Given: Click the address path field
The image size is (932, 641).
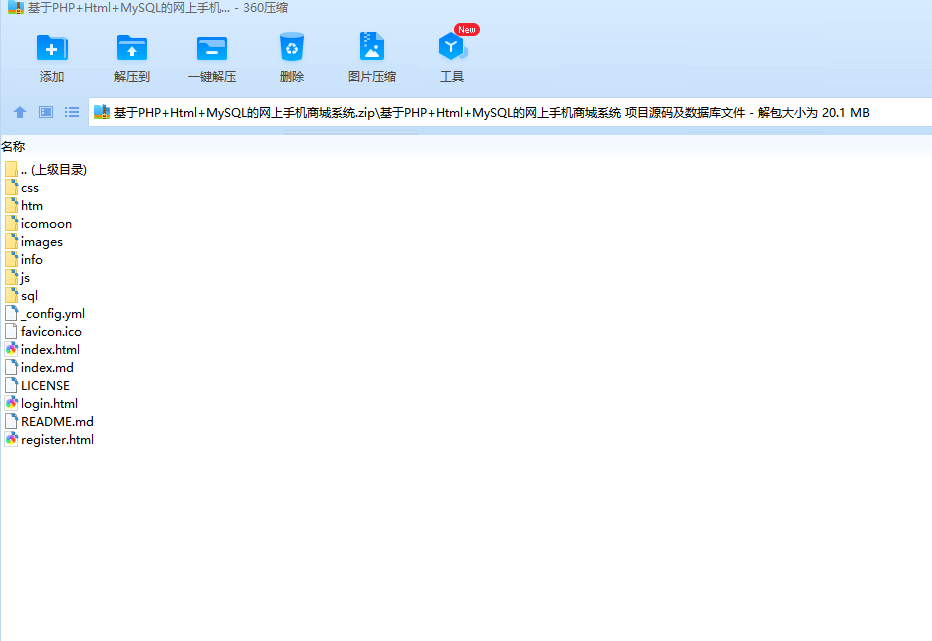Looking at the screenshot, I should click(510, 112).
